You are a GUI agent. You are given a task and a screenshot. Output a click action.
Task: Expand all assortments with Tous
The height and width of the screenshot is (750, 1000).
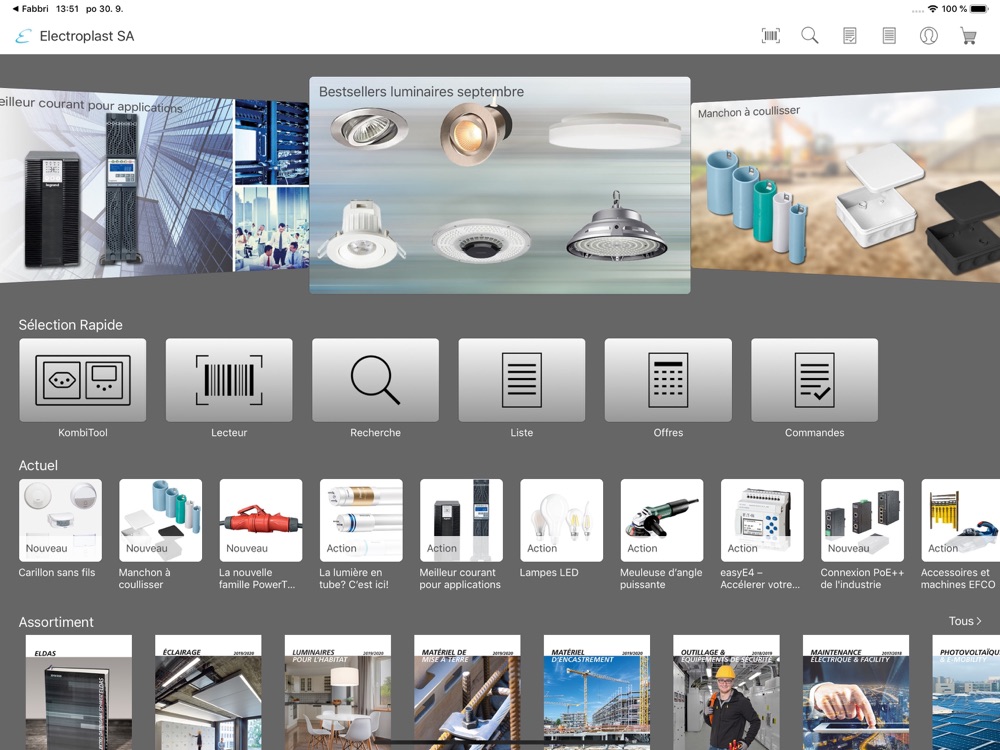(x=964, y=621)
